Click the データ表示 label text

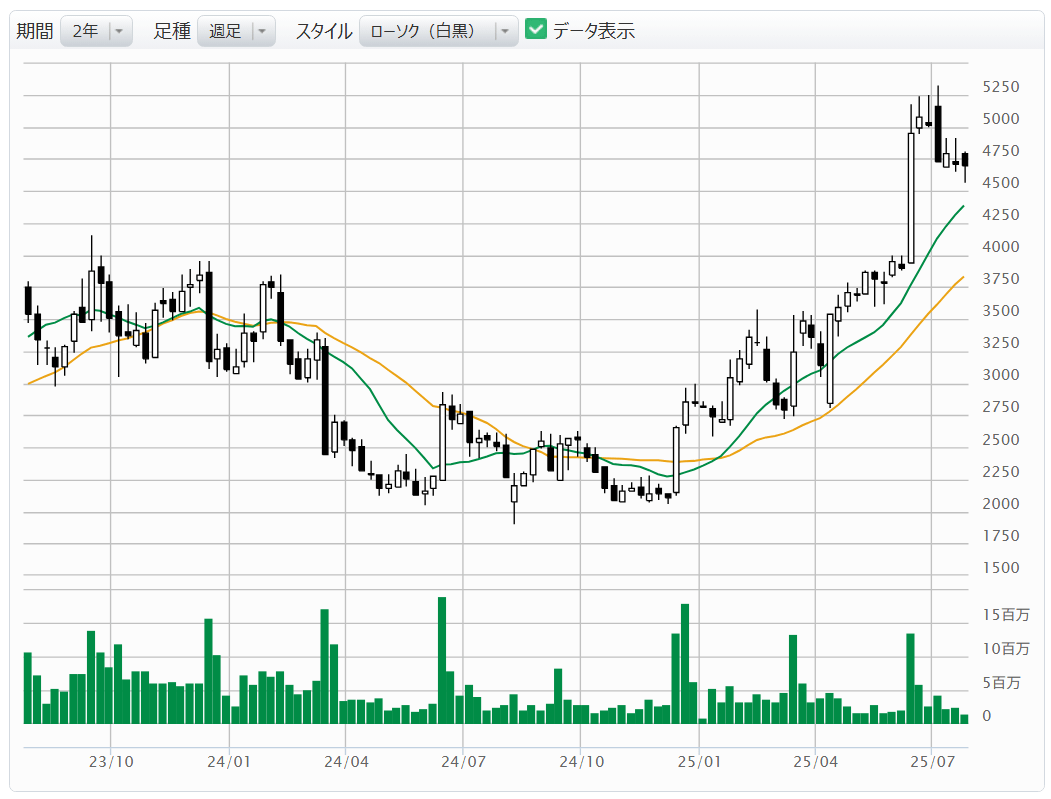tap(593, 31)
